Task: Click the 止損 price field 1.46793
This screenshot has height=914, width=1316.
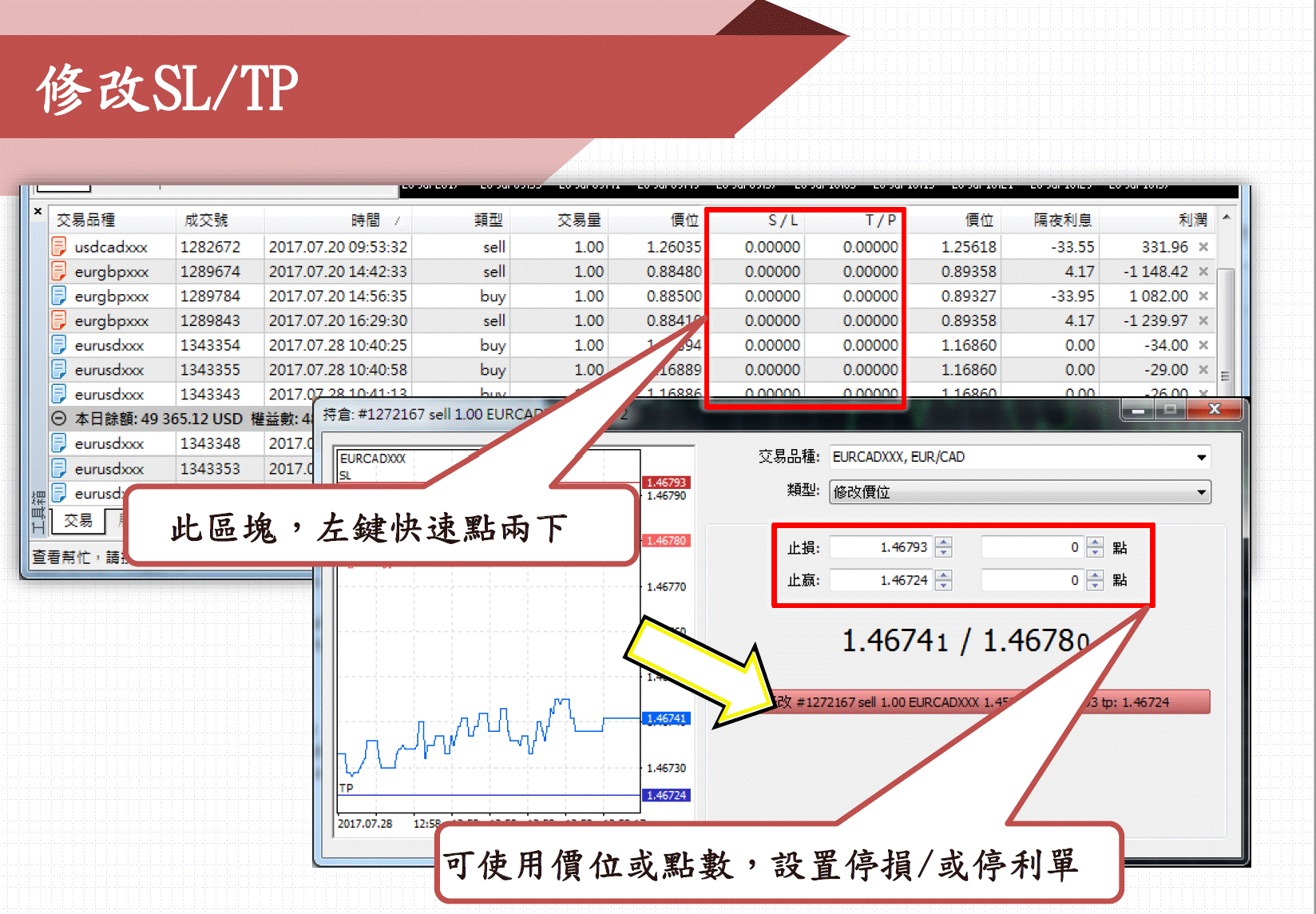Action: (882, 547)
